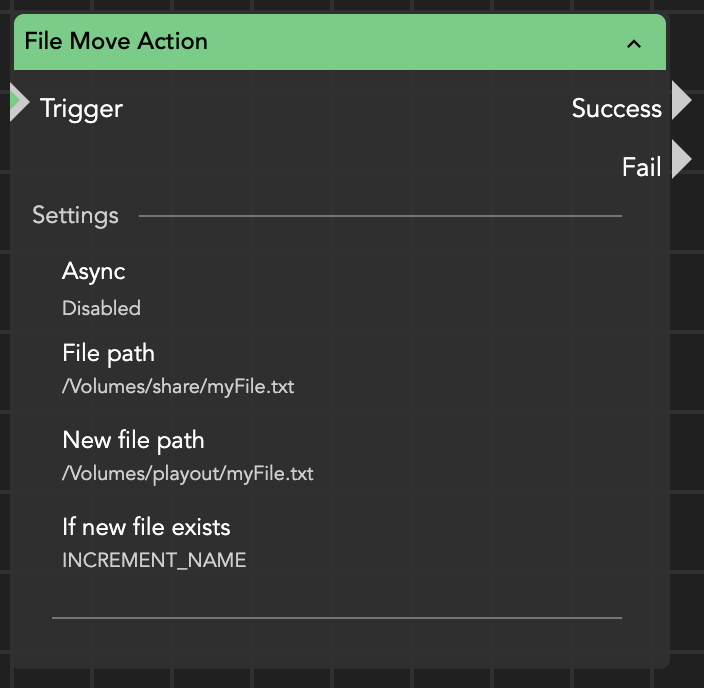Click the Fail output port arrow
Viewport: 704px width, 688px height.
pyautogui.click(x=682, y=160)
